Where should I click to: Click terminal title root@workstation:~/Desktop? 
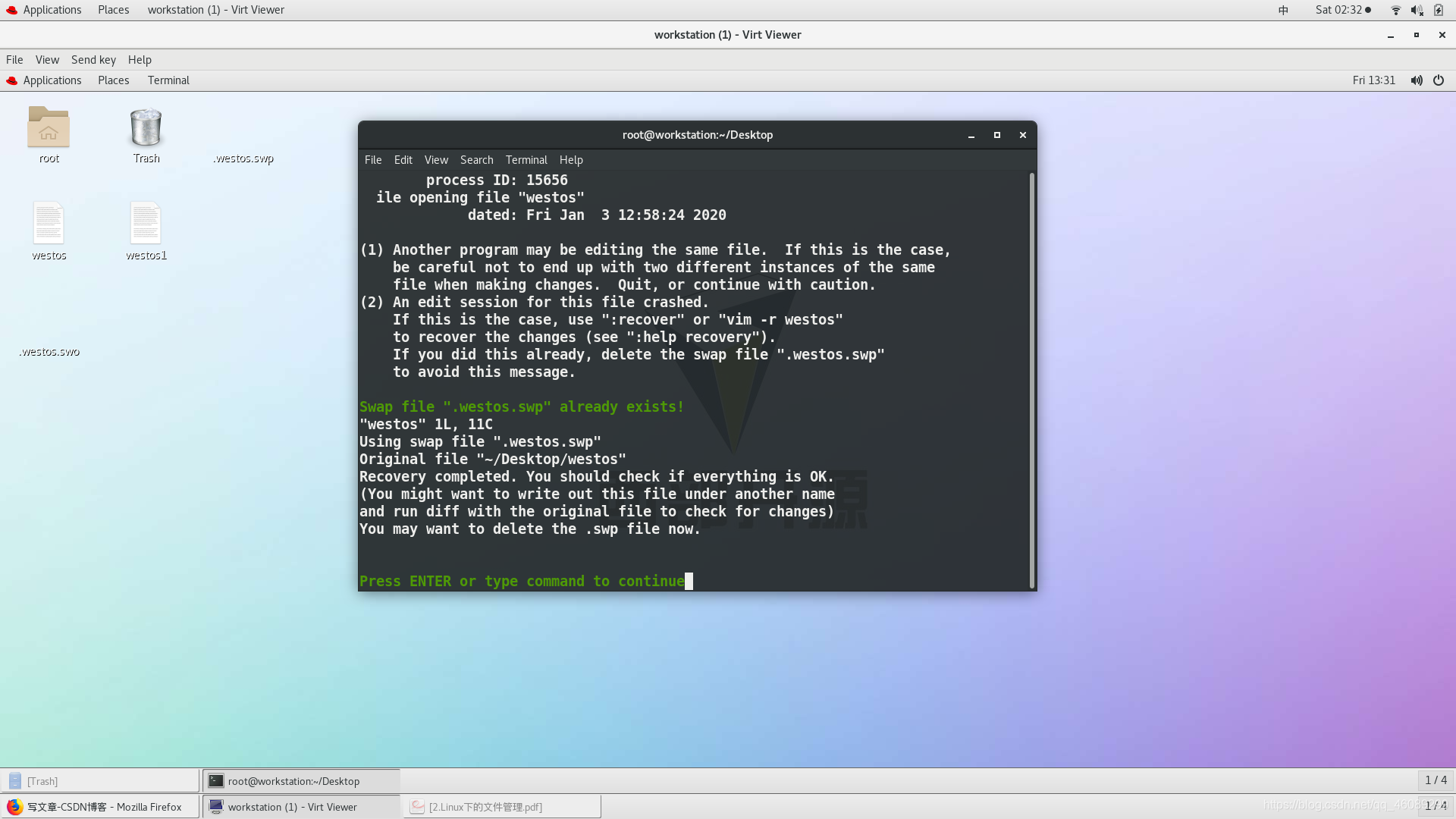tap(698, 135)
